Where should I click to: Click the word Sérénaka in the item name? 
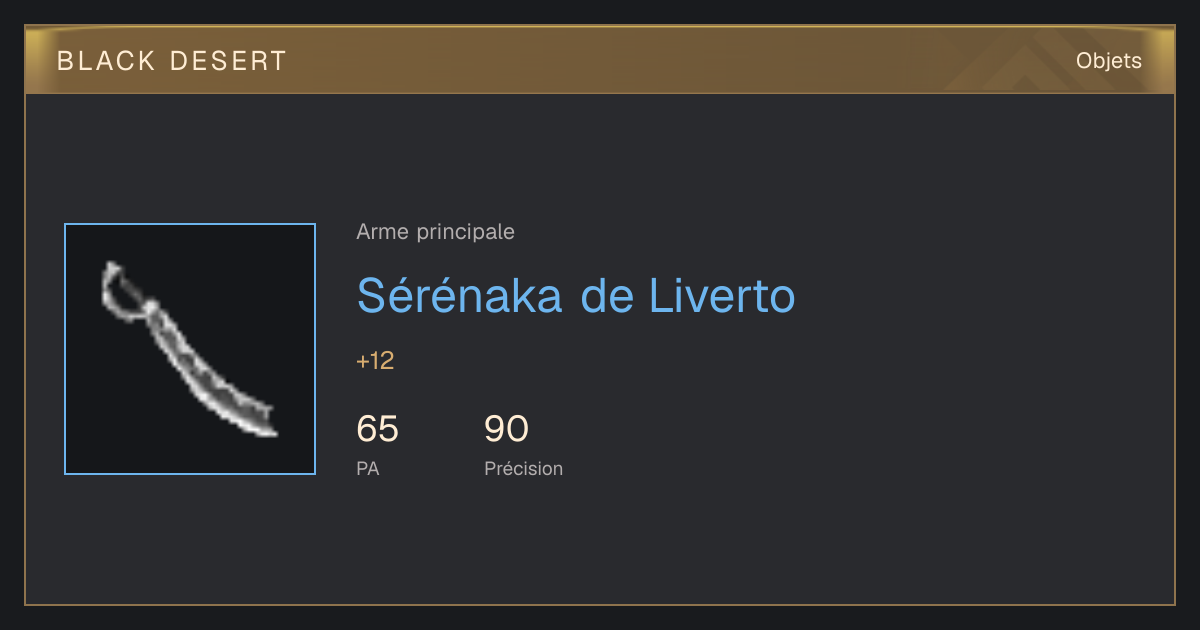pyautogui.click(x=460, y=295)
